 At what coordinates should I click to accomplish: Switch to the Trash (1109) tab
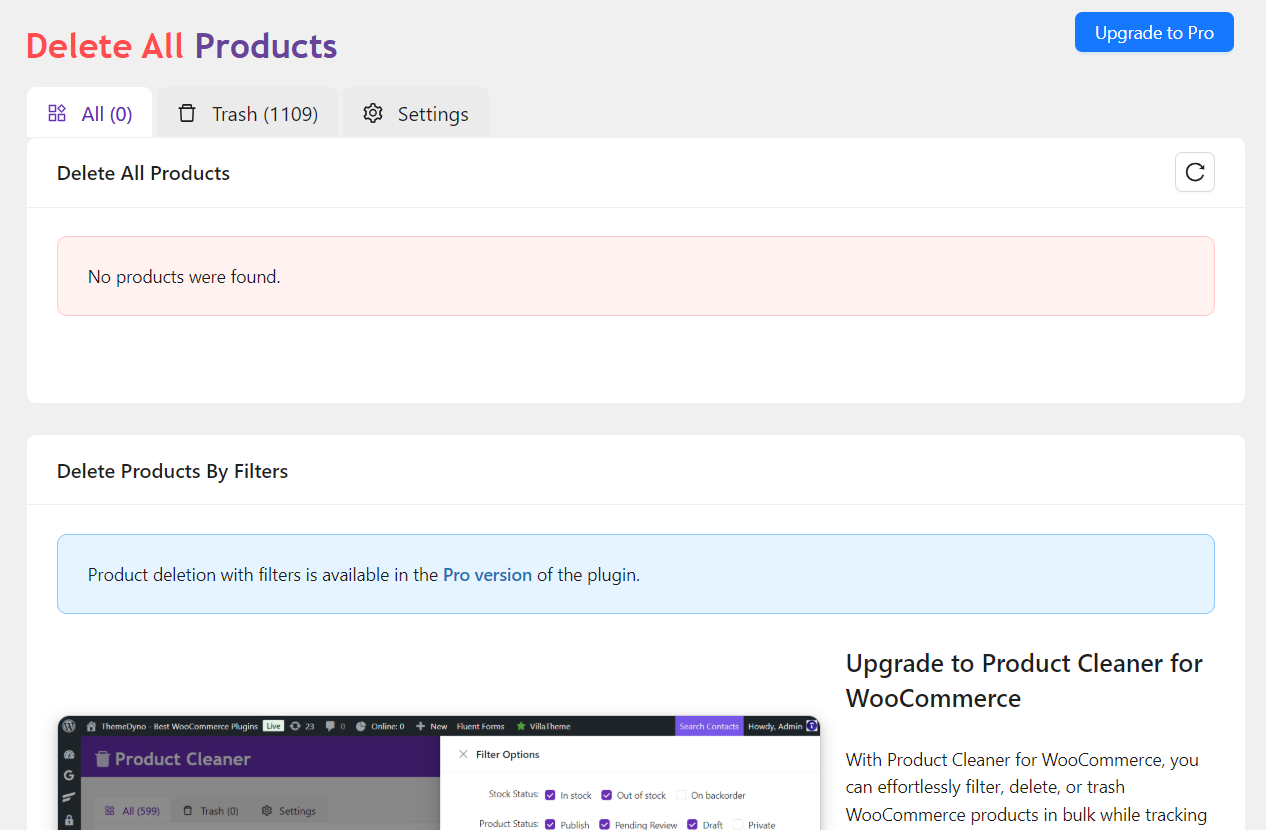pyautogui.click(x=247, y=113)
